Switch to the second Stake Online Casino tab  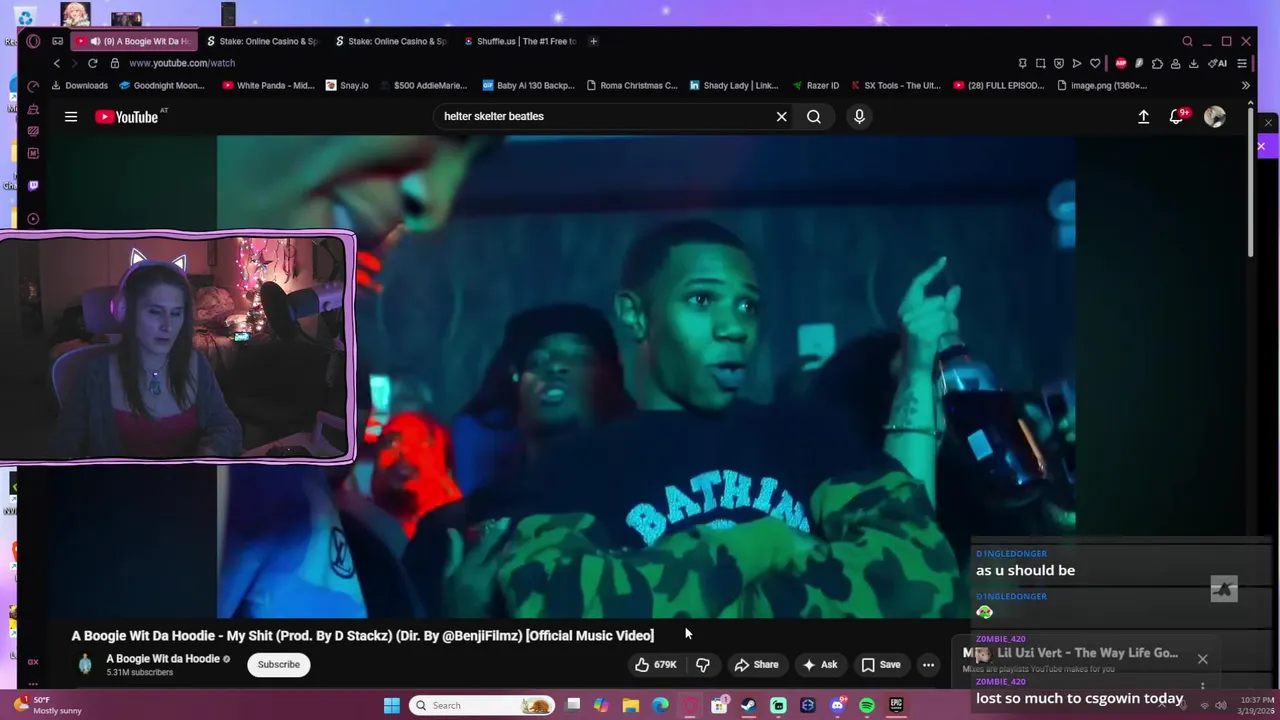(x=391, y=41)
